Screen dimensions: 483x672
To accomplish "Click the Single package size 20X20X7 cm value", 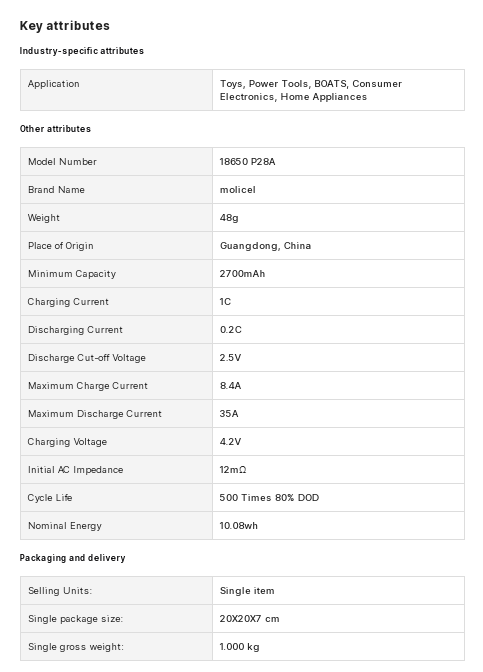I will coord(249,618).
